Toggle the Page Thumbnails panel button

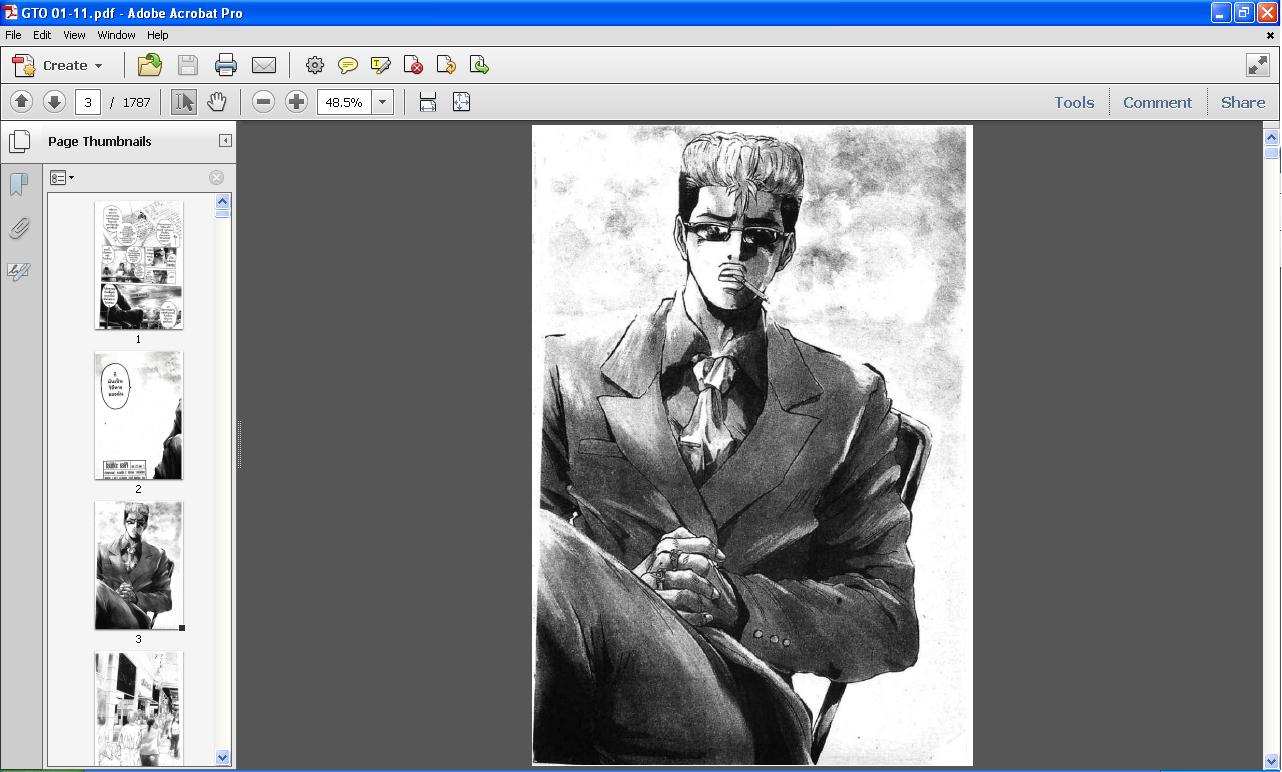coord(19,141)
